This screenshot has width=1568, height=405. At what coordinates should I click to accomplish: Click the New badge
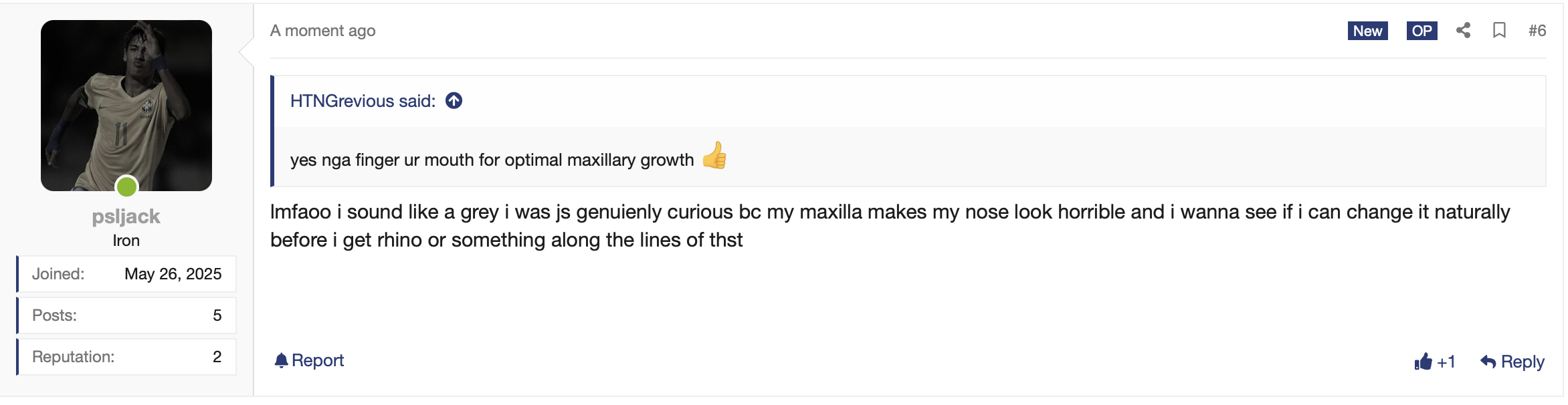(1367, 31)
